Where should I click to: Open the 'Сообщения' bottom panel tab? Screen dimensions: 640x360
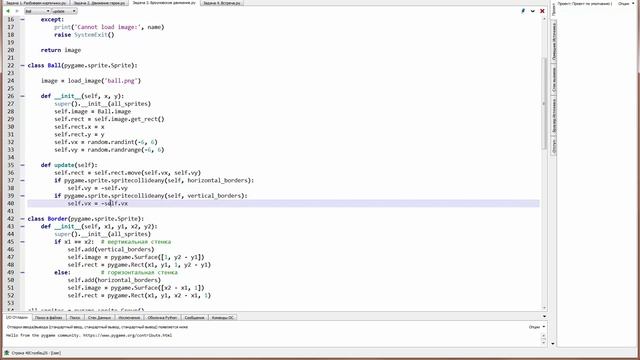point(194,317)
